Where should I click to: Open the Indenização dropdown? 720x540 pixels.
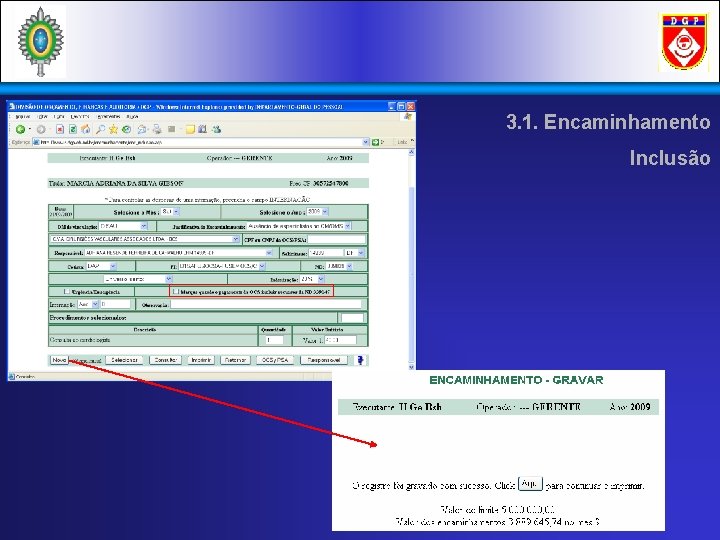point(312,279)
